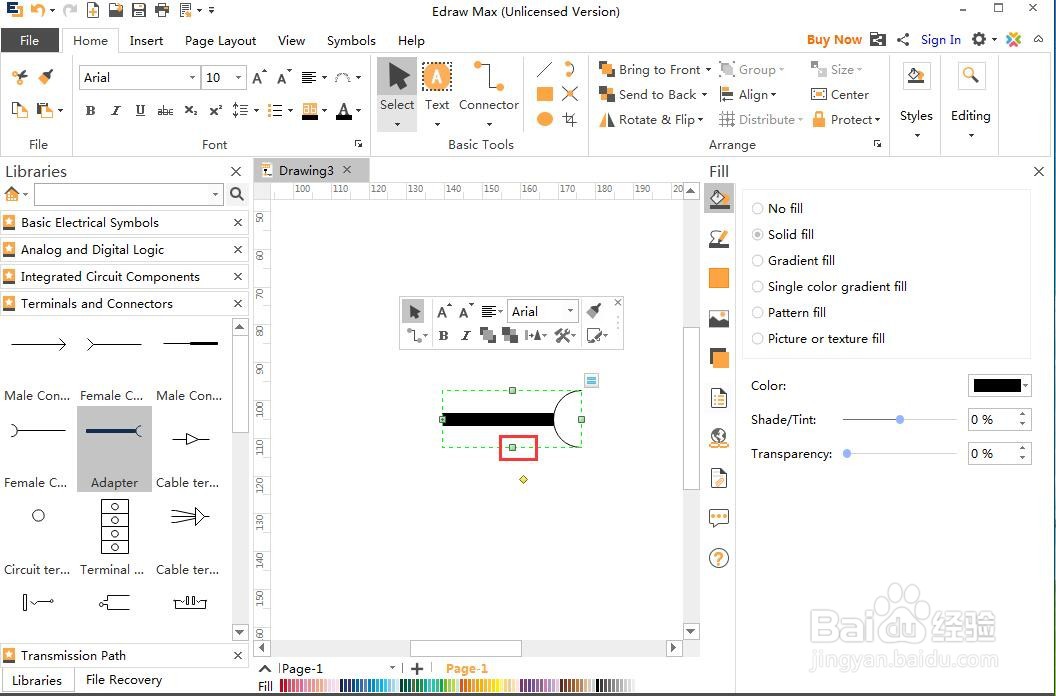Select the ellipse shape tool
The image size is (1056, 696).
click(545, 119)
